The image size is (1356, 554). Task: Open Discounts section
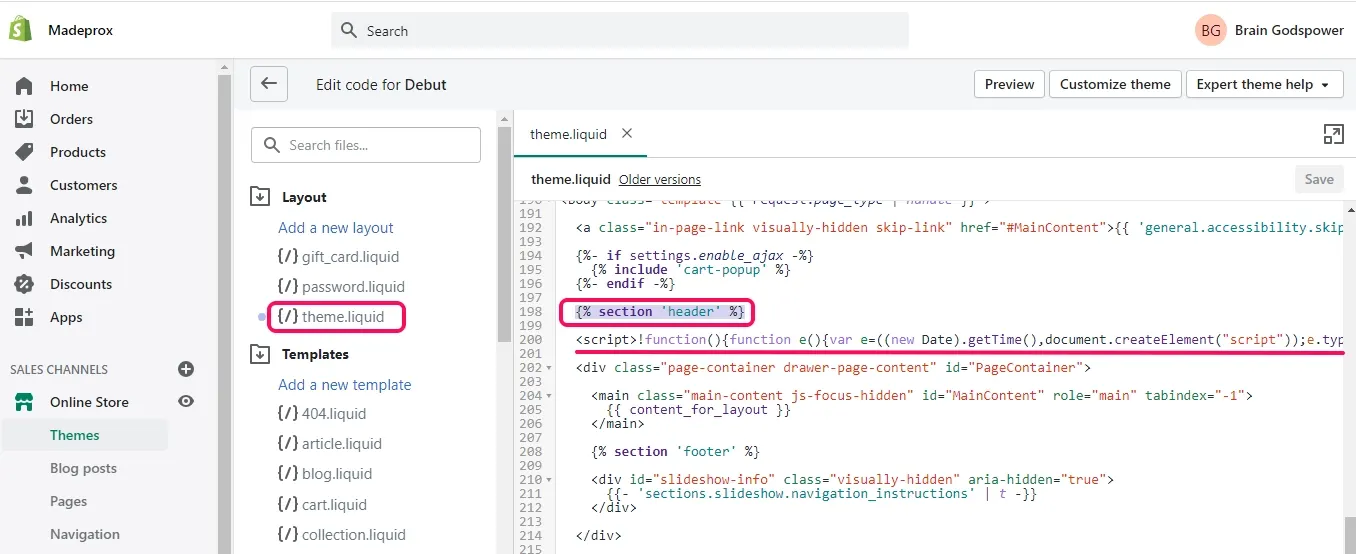81,284
